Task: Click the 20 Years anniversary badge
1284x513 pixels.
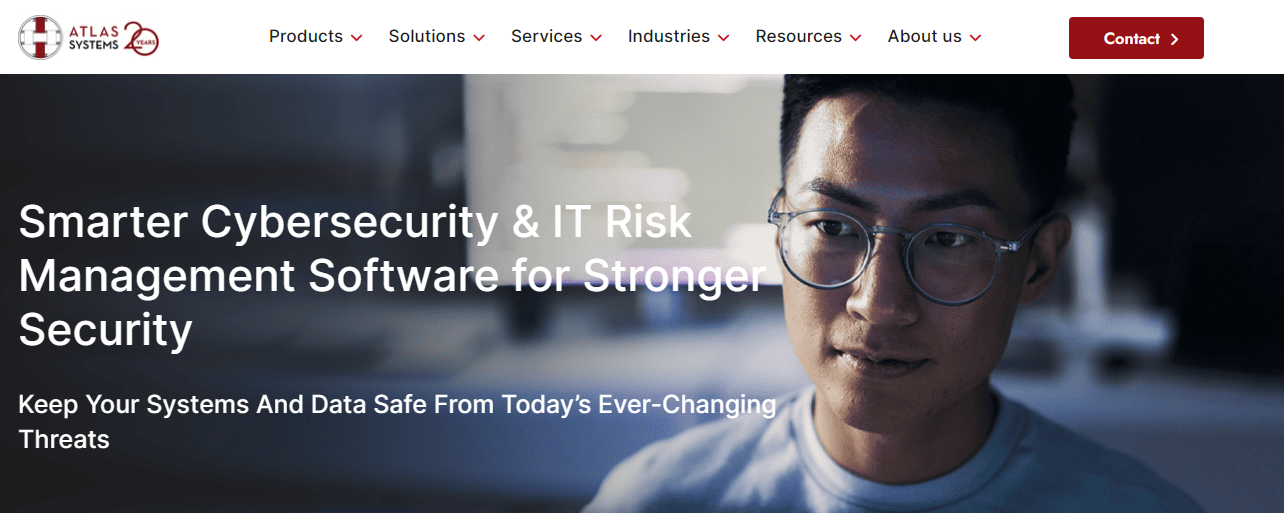Action: (141, 37)
